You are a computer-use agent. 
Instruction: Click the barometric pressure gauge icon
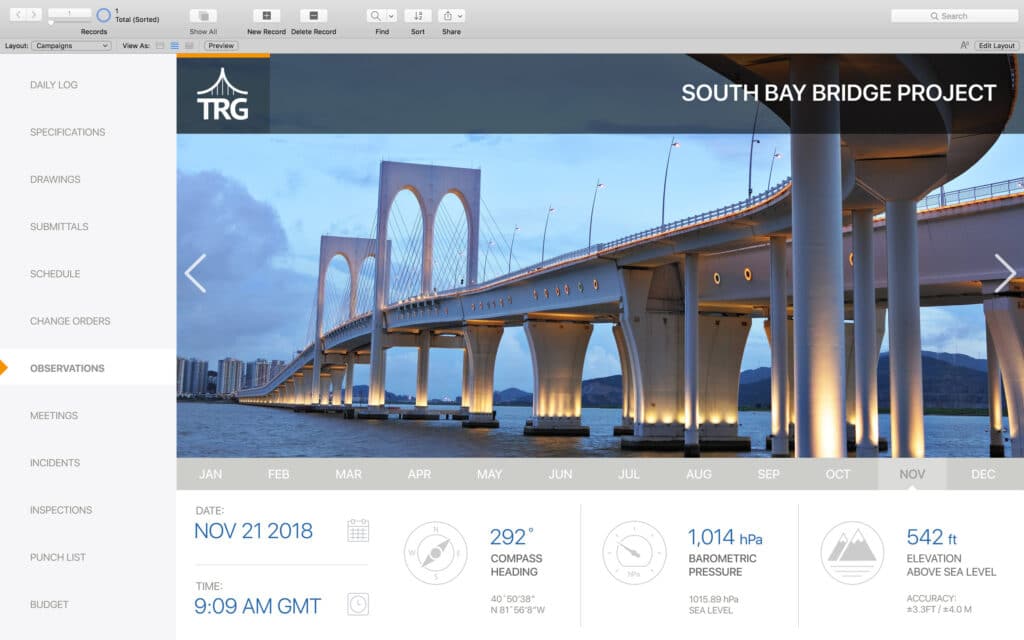click(633, 552)
